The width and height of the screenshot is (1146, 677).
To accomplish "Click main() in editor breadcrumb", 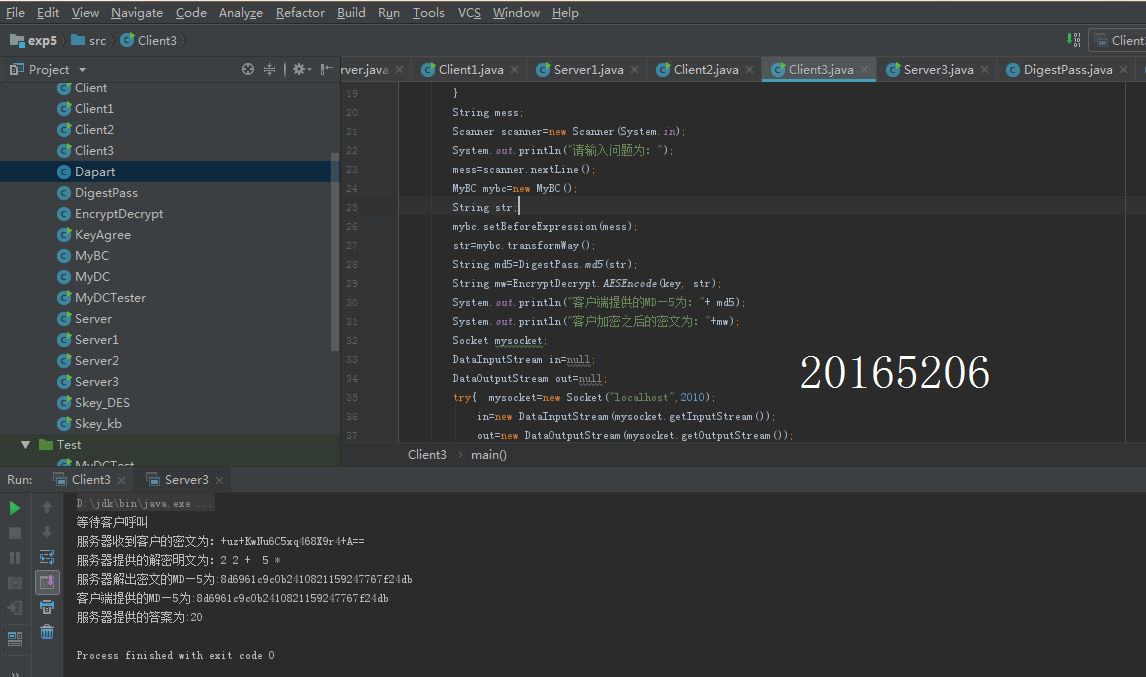I will [x=489, y=455].
